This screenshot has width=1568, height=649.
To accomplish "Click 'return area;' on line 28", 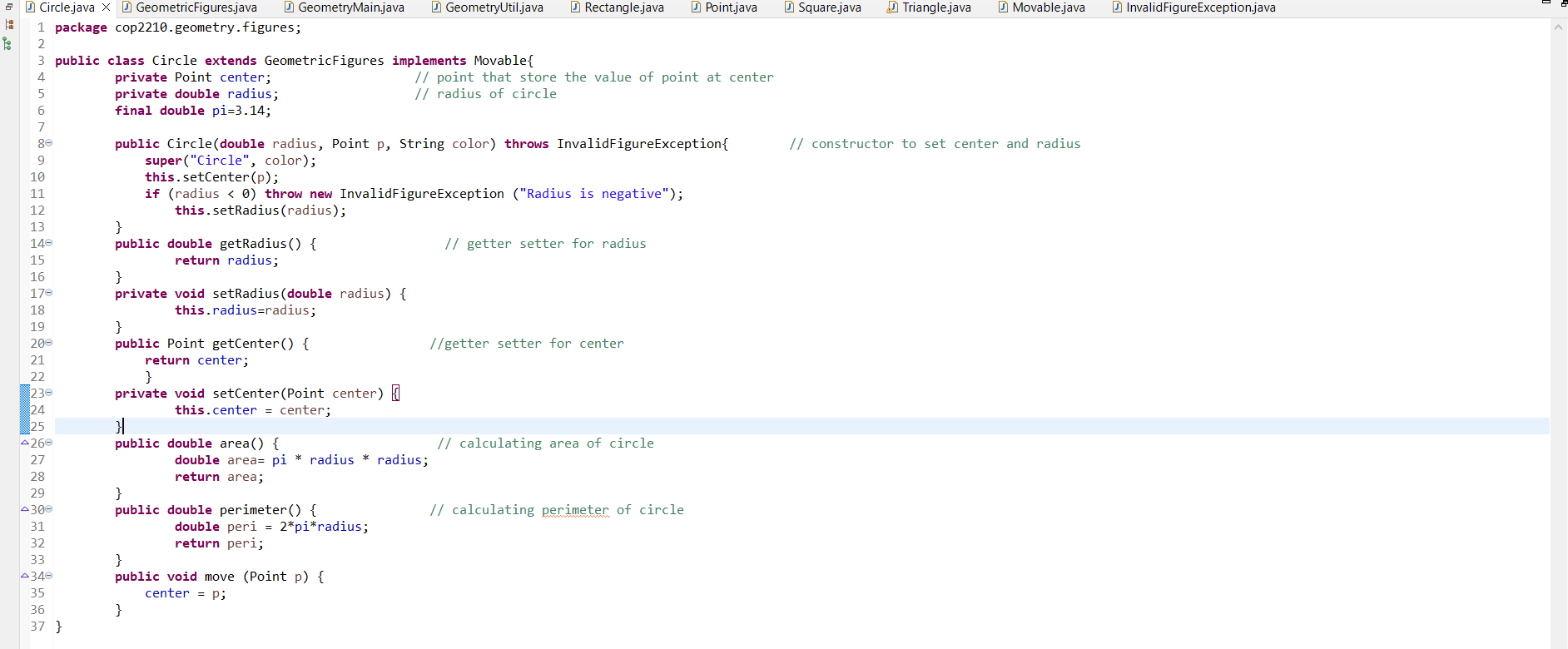I will [220, 477].
